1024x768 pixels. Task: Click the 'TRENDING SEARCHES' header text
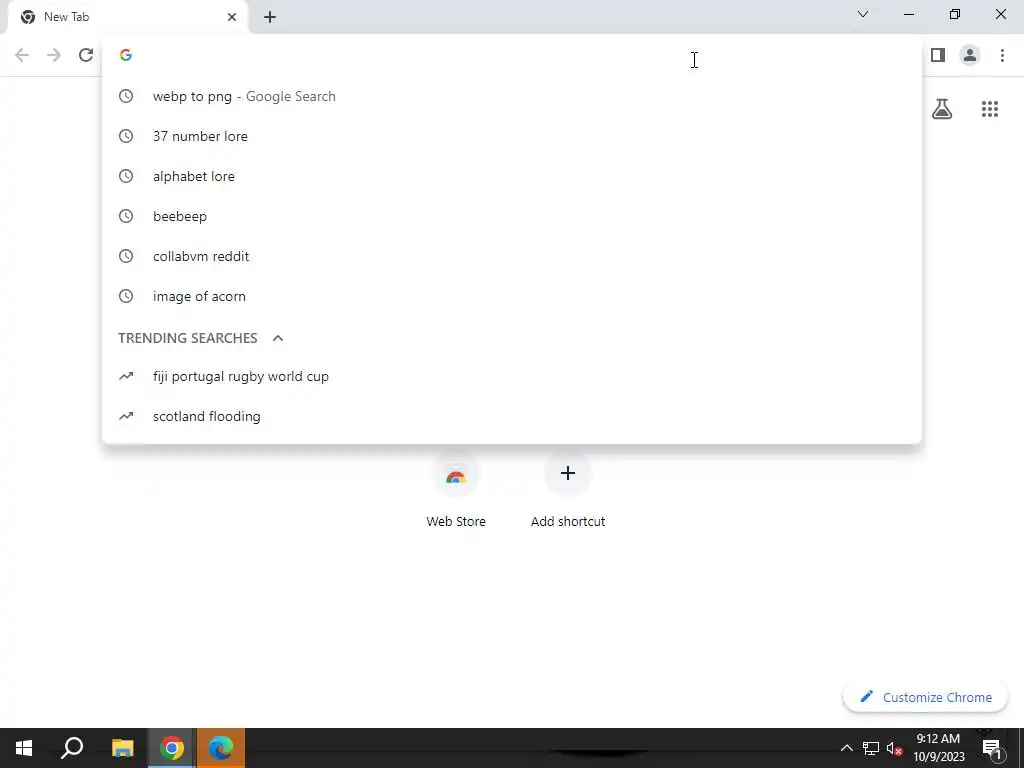coord(187,338)
